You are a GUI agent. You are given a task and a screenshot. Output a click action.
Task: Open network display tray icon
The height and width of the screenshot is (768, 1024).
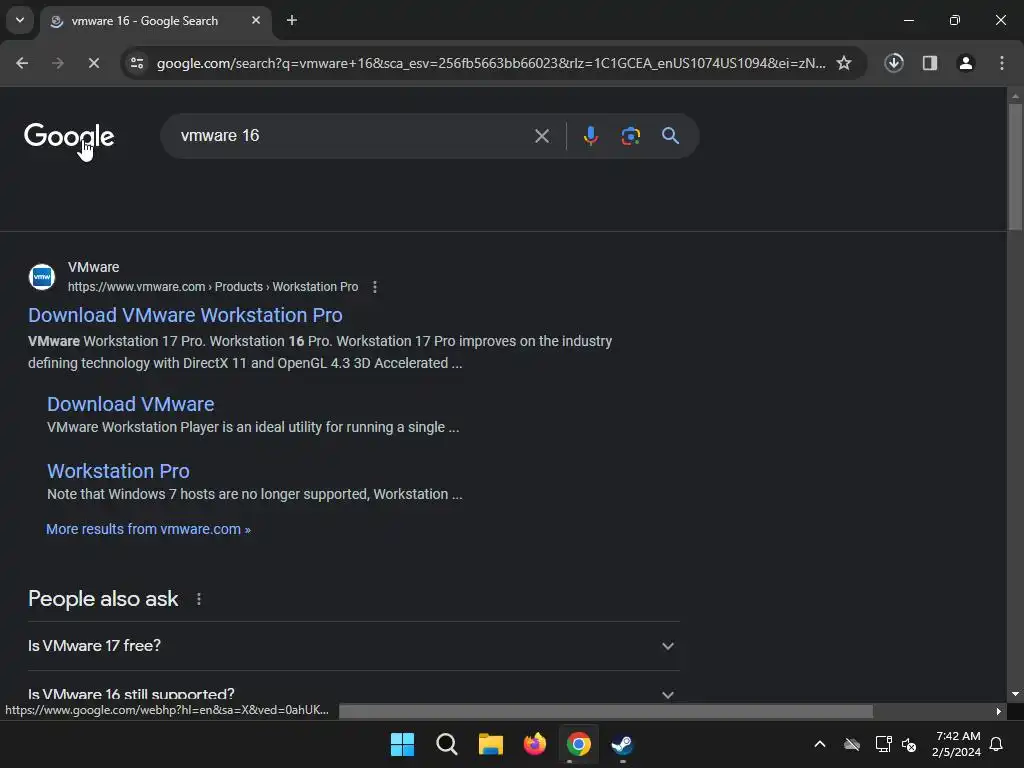point(883,744)
